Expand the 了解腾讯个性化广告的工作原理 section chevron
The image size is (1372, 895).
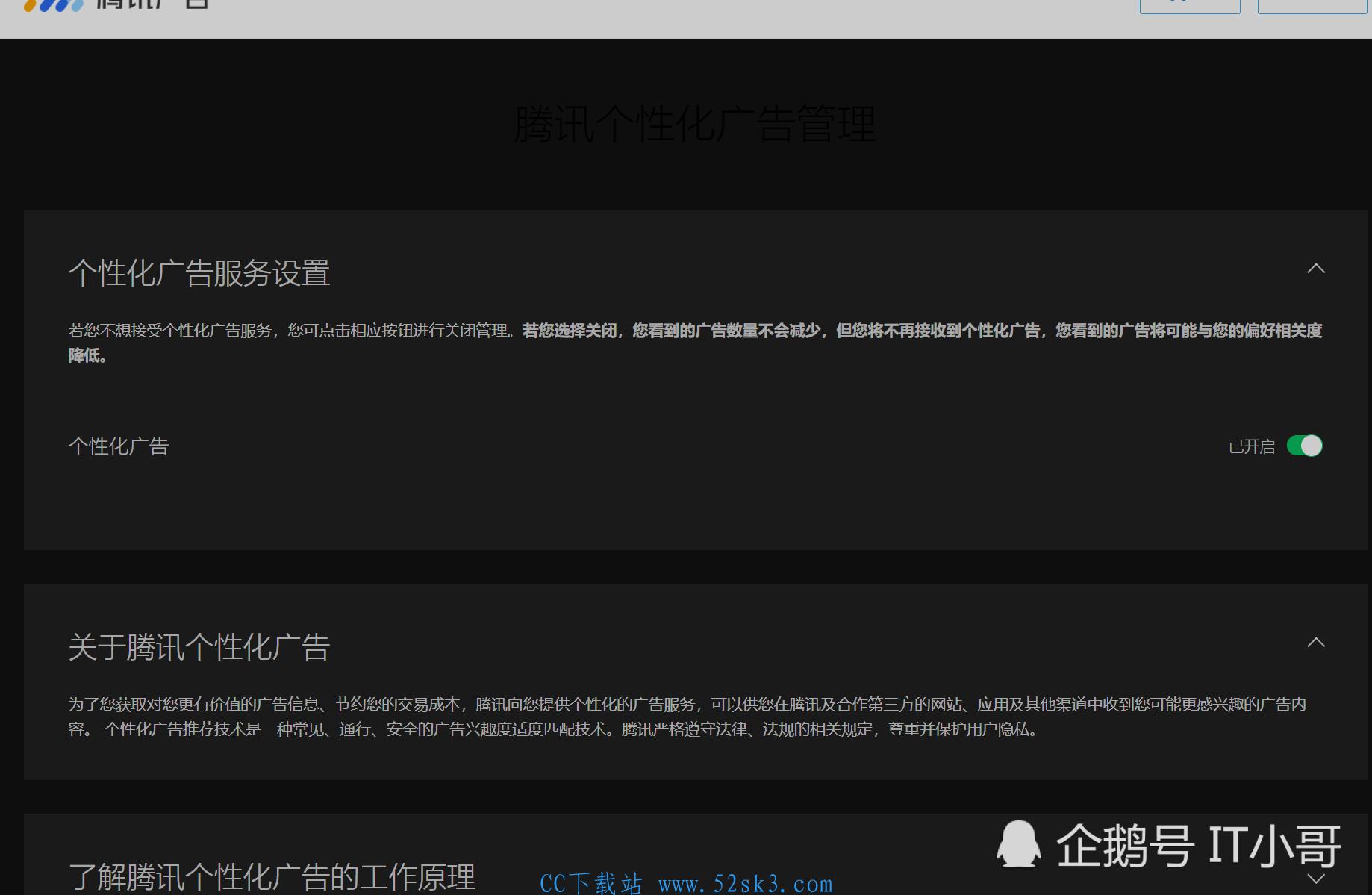[x=1316, y=879]
